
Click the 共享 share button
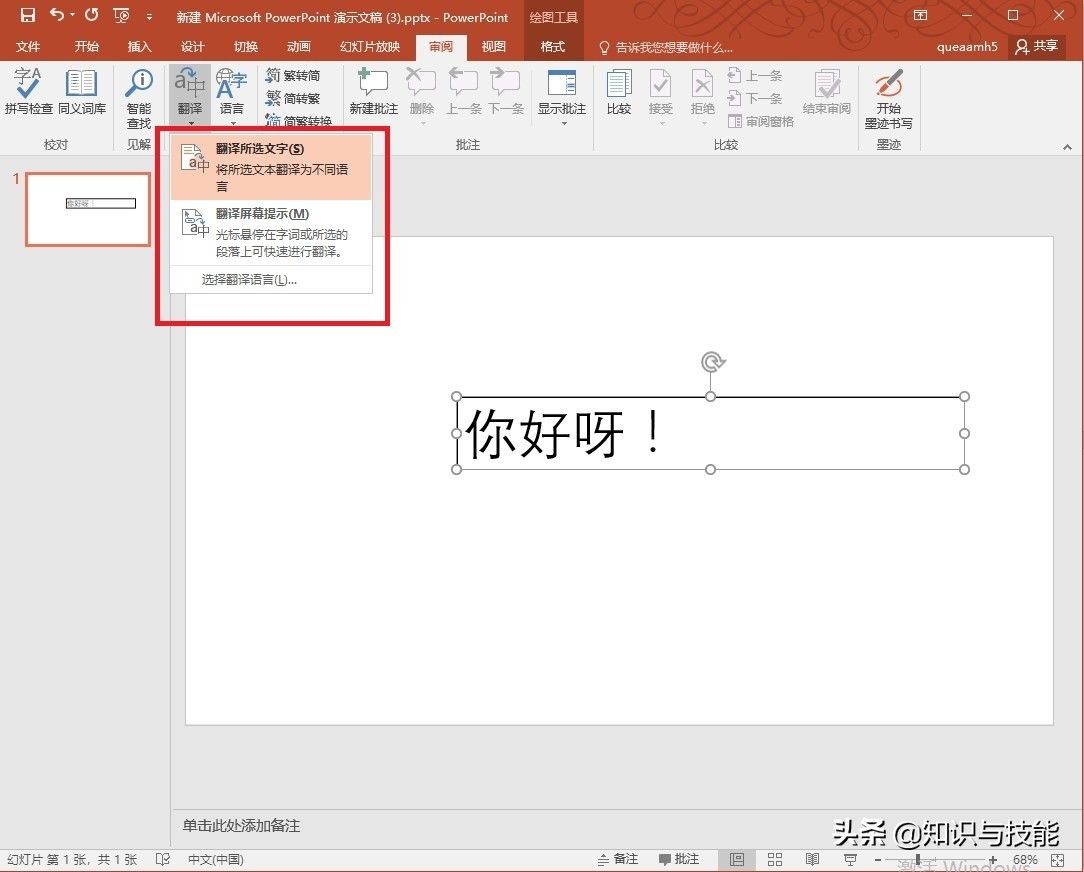(x=1036, y=46)
